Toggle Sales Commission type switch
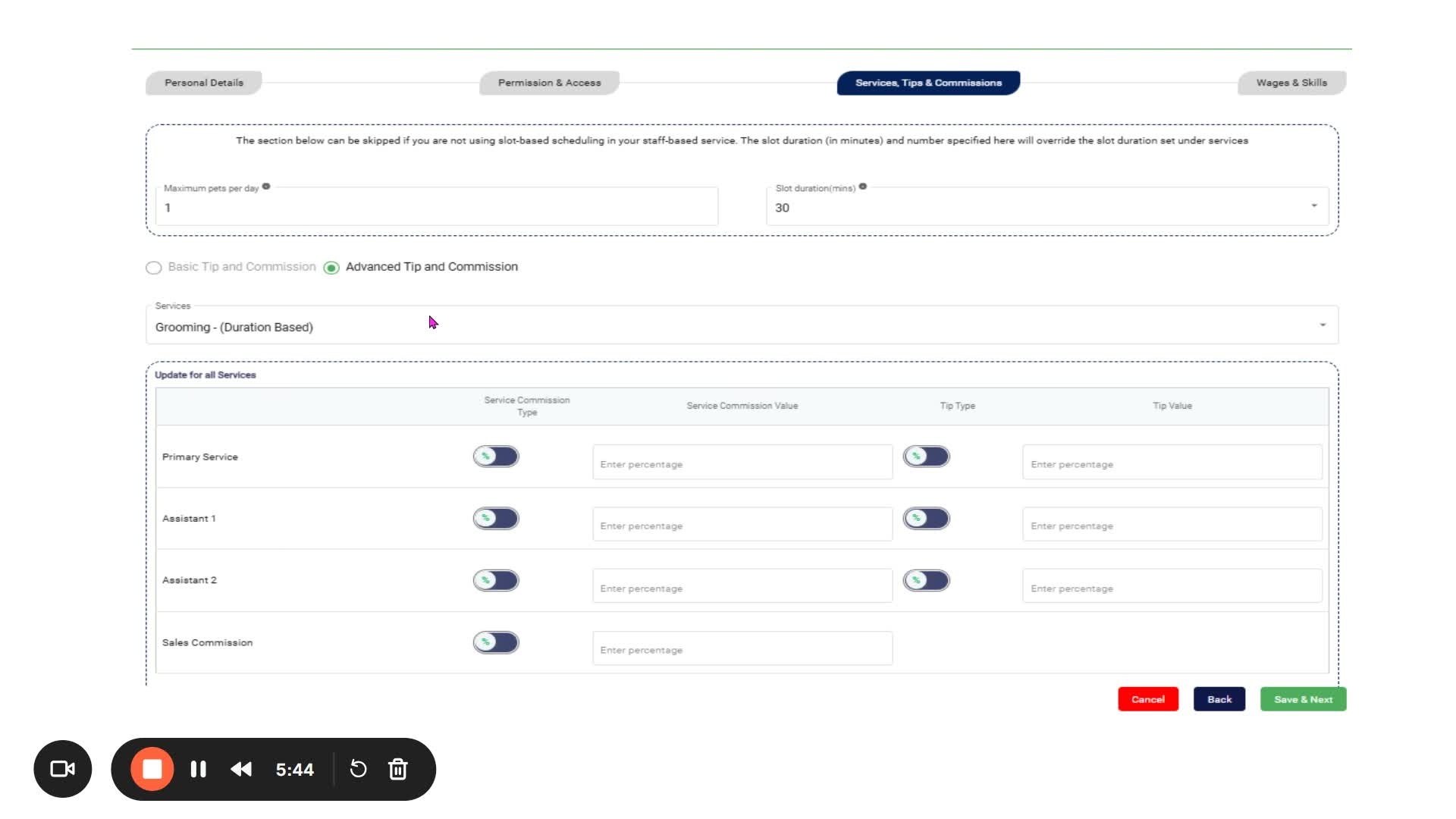This screenshot has width=1456, height=819. tap(496, 642)
